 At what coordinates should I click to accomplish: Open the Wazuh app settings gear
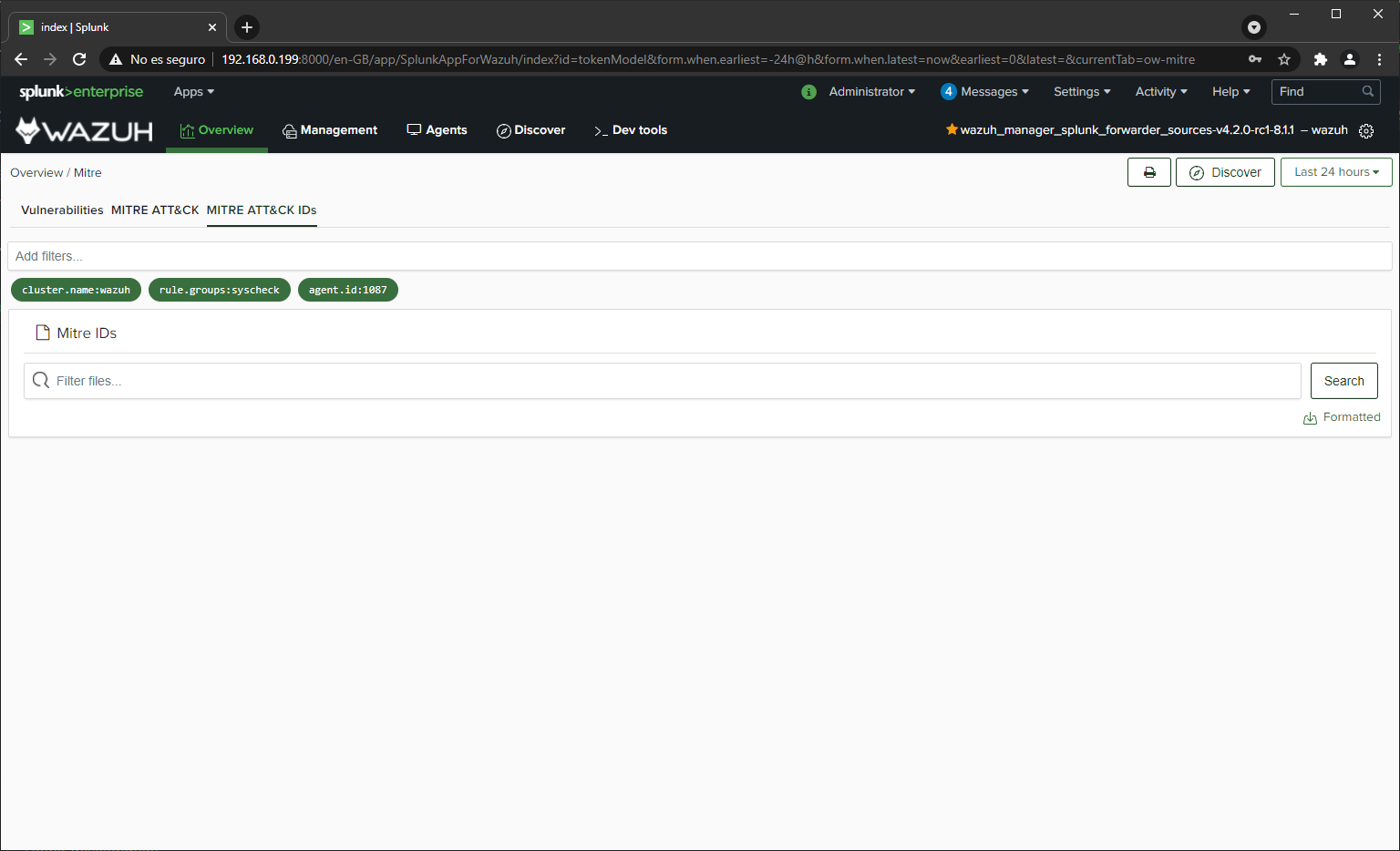click(x=1366, y=130)
